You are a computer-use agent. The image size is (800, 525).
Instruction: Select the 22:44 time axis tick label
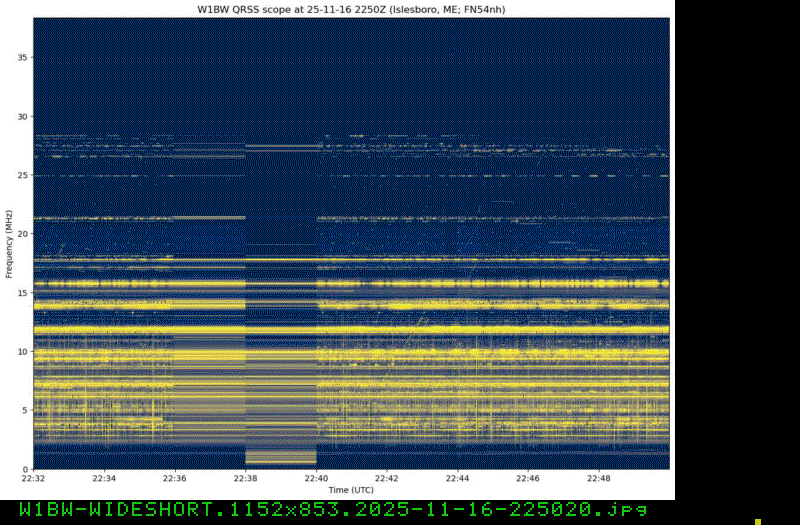tap(458, 479)
